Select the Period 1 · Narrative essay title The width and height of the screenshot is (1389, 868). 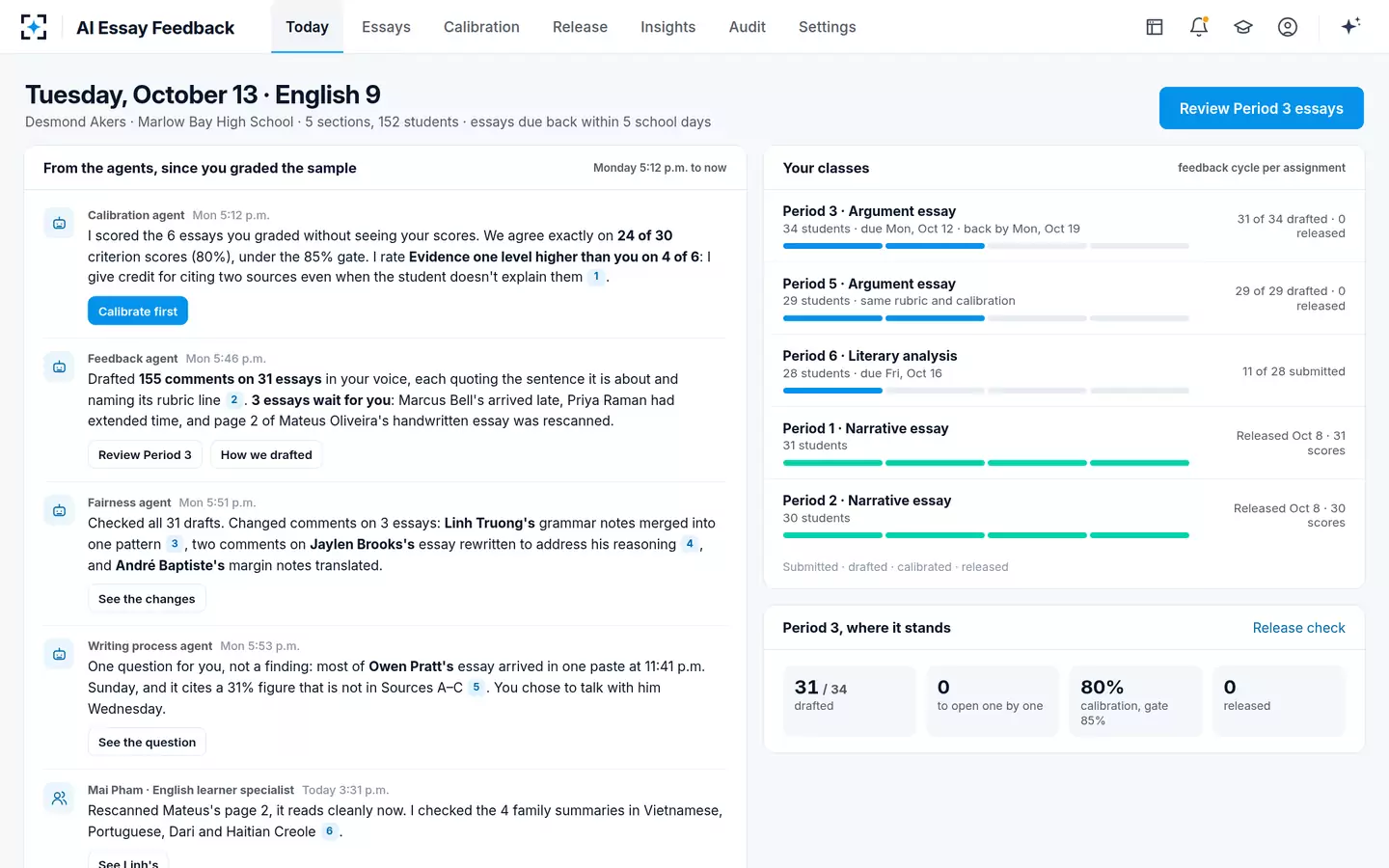point(865,428)
